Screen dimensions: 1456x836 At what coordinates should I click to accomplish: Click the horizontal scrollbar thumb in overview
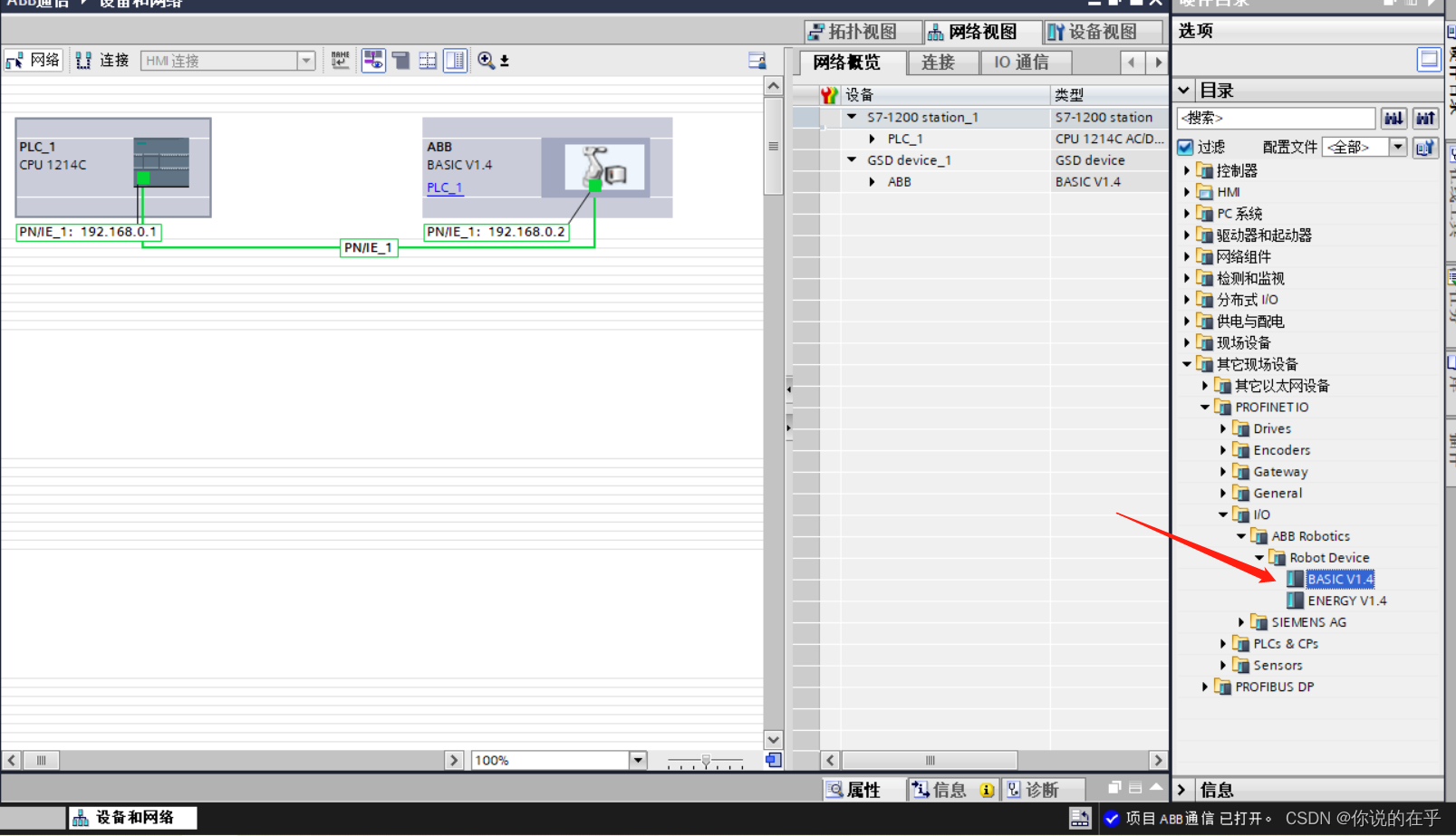930,760
